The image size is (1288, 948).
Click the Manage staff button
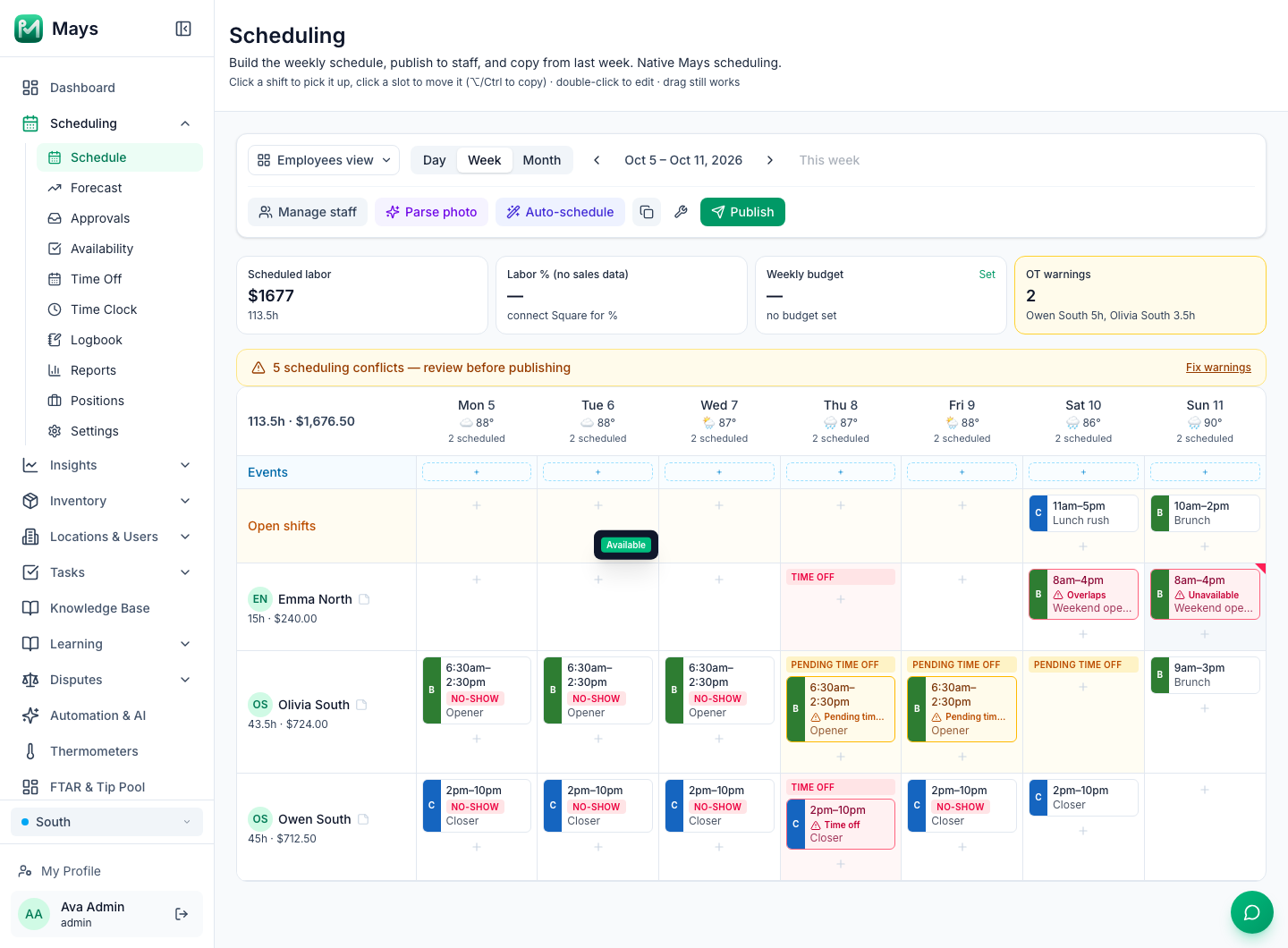pos(308,212)
